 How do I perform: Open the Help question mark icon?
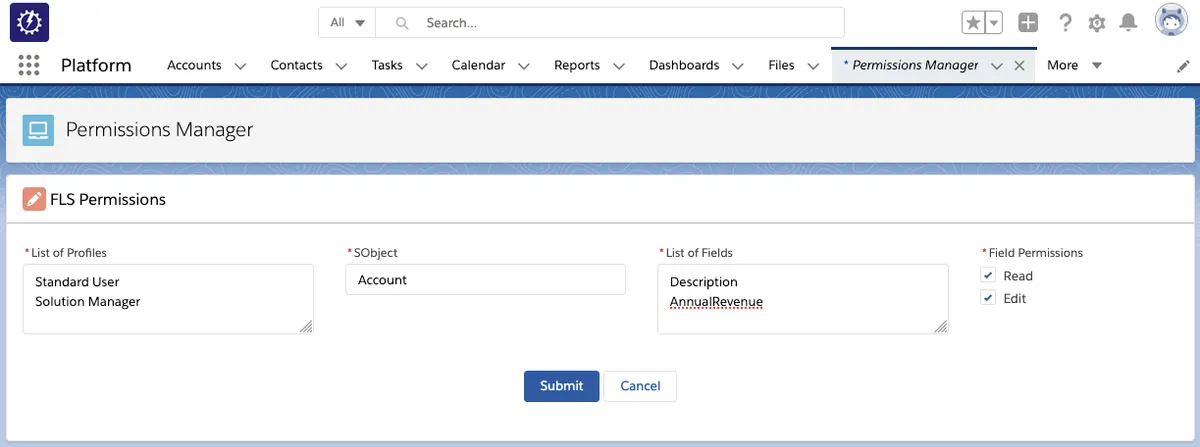1065,22
